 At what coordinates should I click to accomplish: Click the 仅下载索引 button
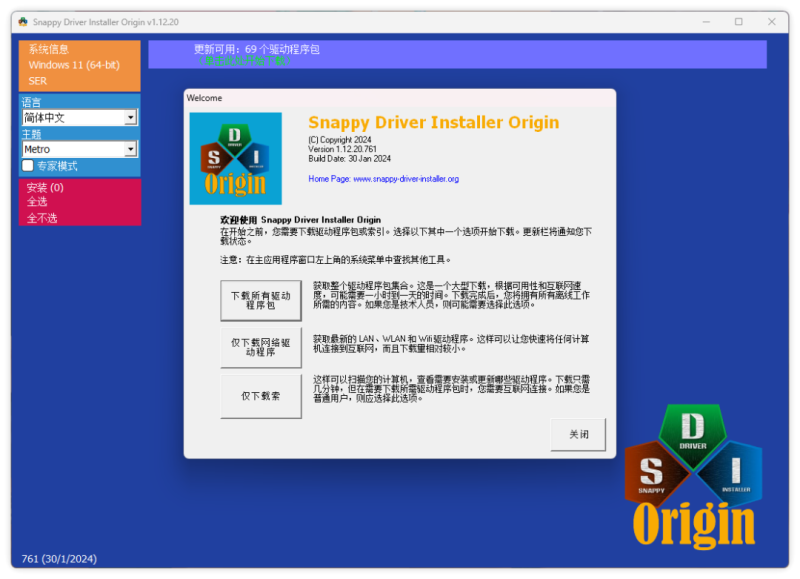click(260, 395)
